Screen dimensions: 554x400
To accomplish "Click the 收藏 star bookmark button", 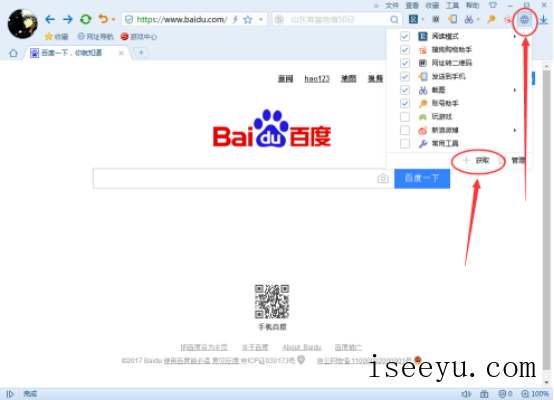I will click(x=57, y=36).
